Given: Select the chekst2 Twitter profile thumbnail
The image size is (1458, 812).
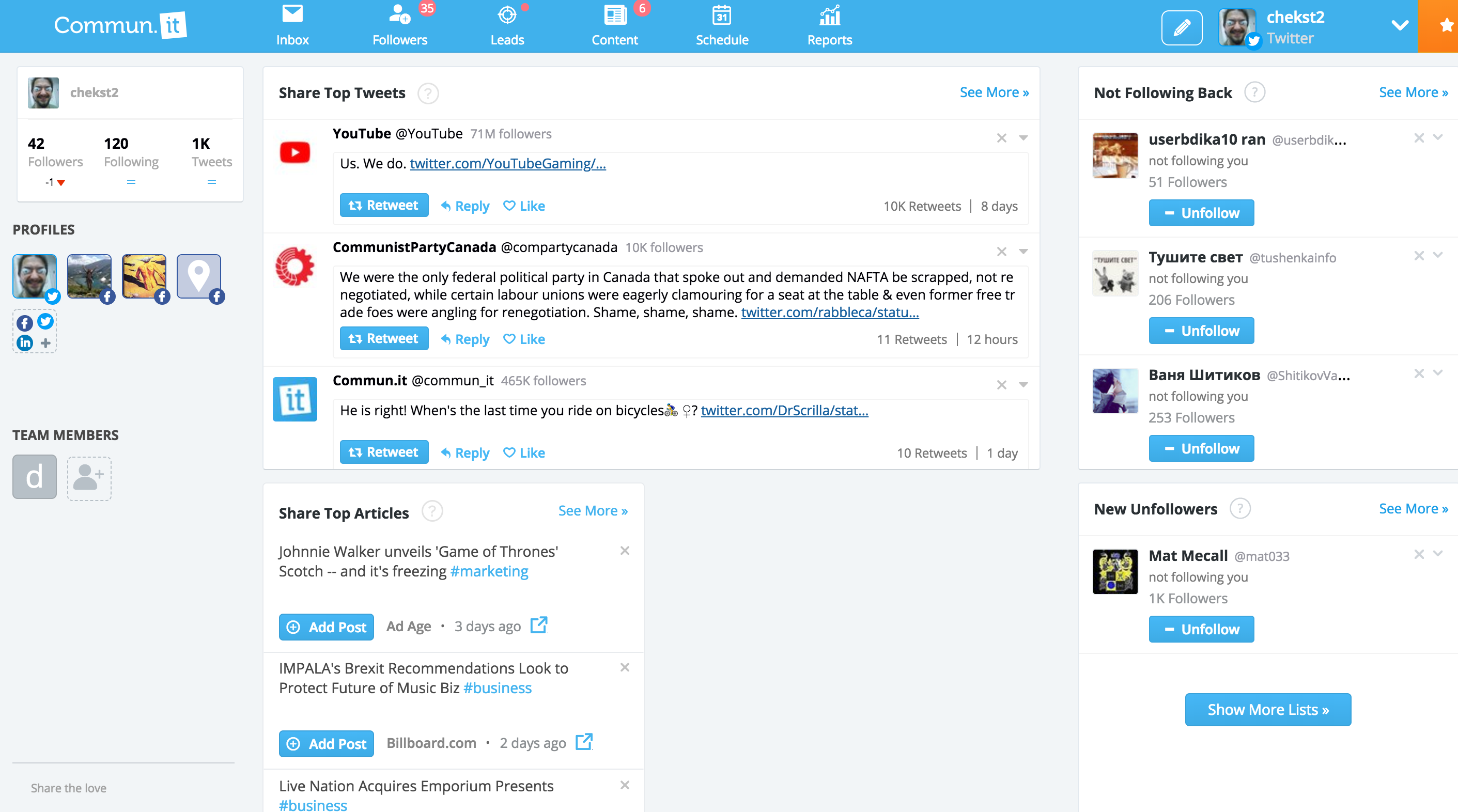Looking at the screenshot, I should (35, 276).
